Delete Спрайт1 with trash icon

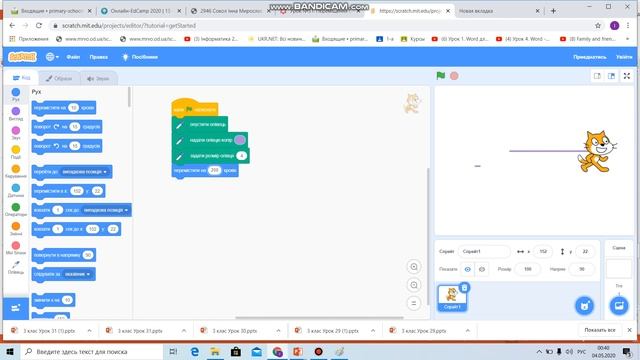pyautogui.click(x=464, y=288)
